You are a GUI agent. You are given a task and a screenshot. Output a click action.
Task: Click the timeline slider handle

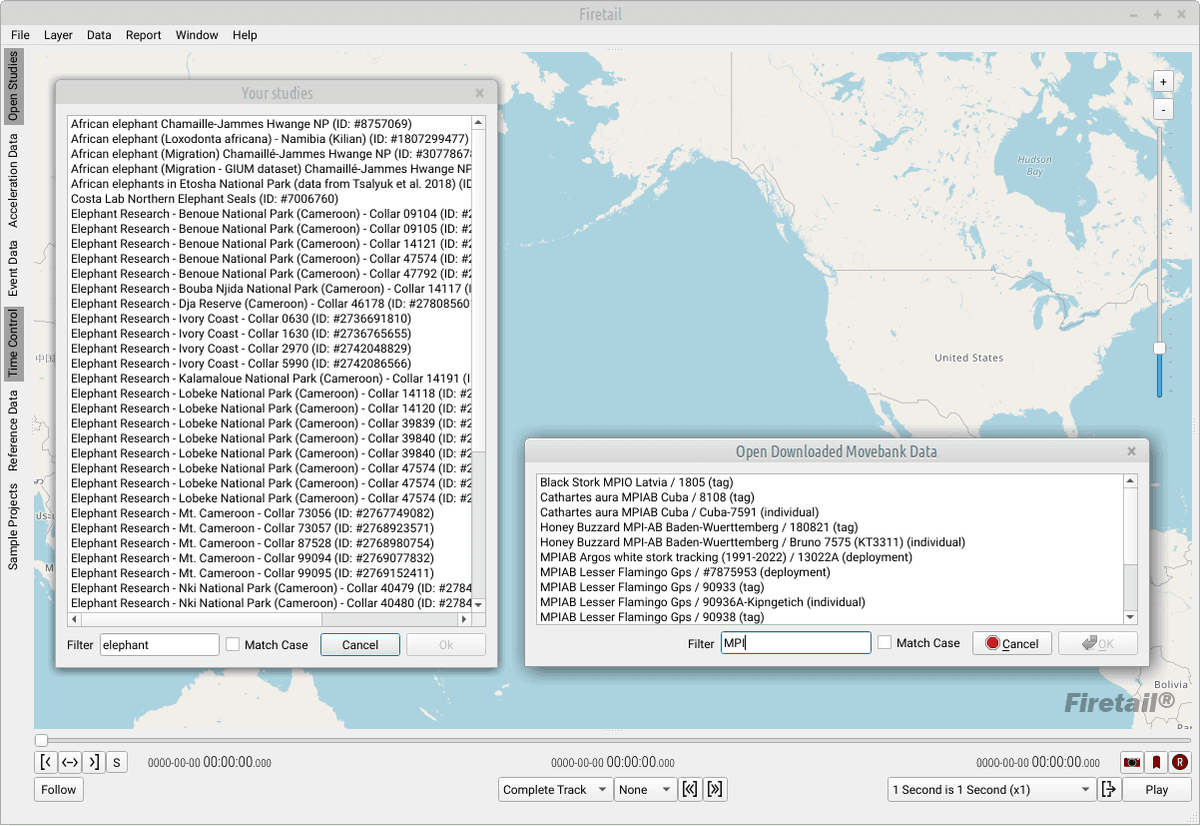[41, 740]
